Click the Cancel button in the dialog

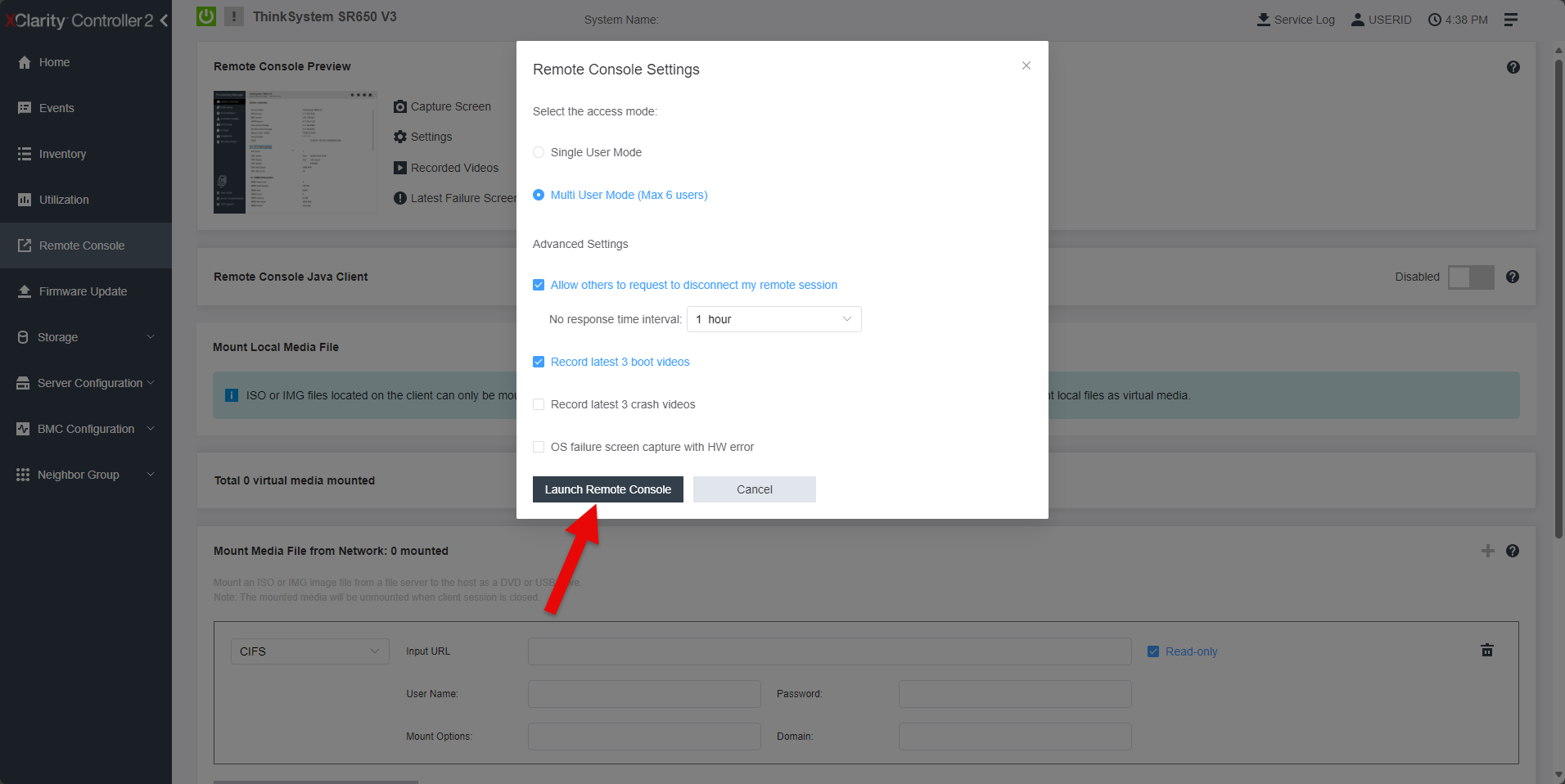[754, 489]
